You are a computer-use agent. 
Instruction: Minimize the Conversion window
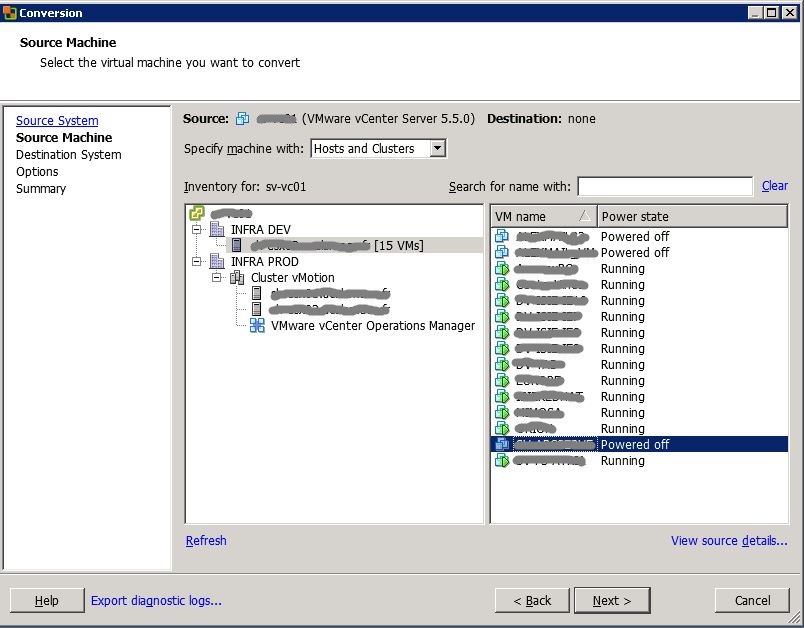click(x=755, y=13)
